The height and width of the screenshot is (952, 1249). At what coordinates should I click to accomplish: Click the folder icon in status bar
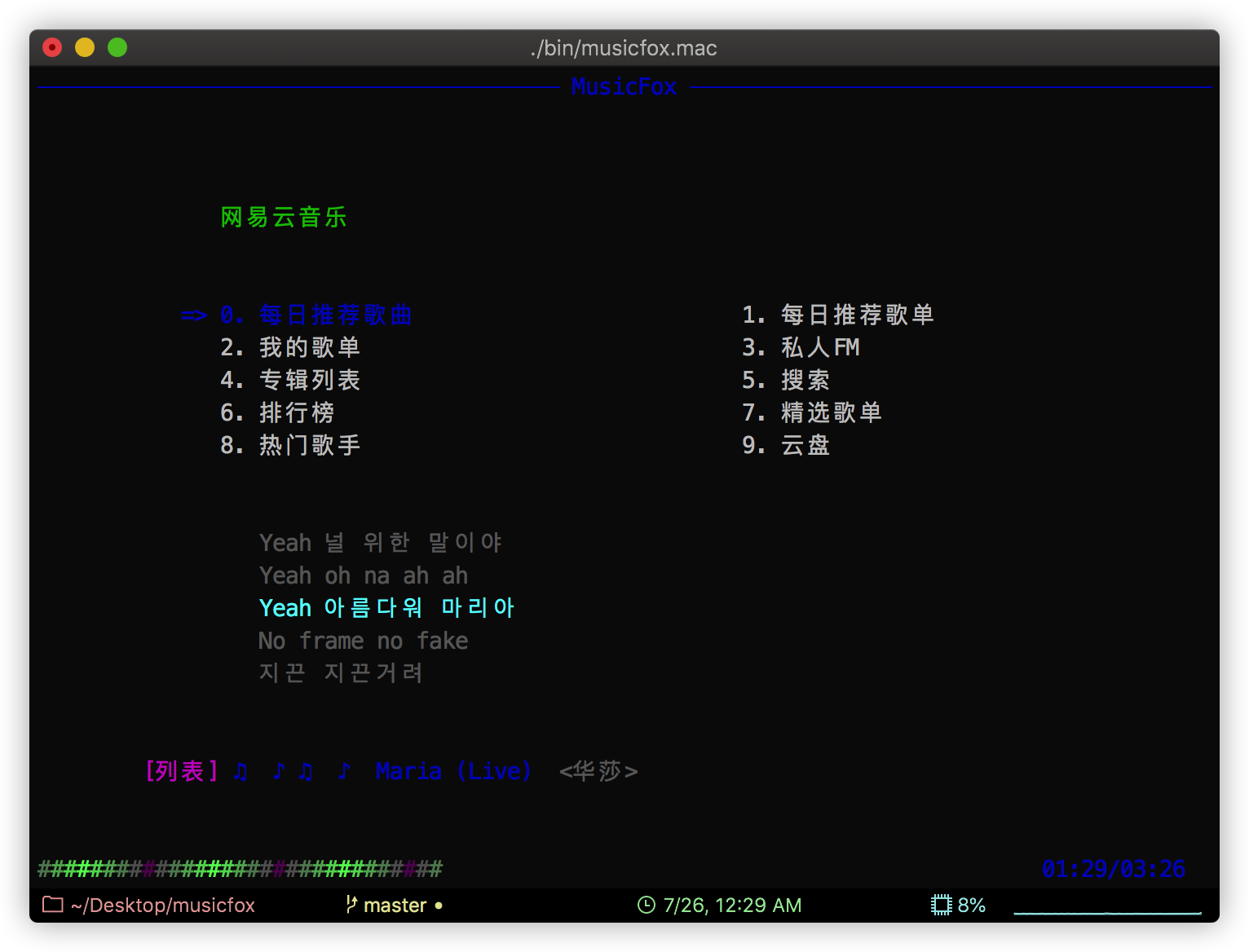tap(53, 905)
